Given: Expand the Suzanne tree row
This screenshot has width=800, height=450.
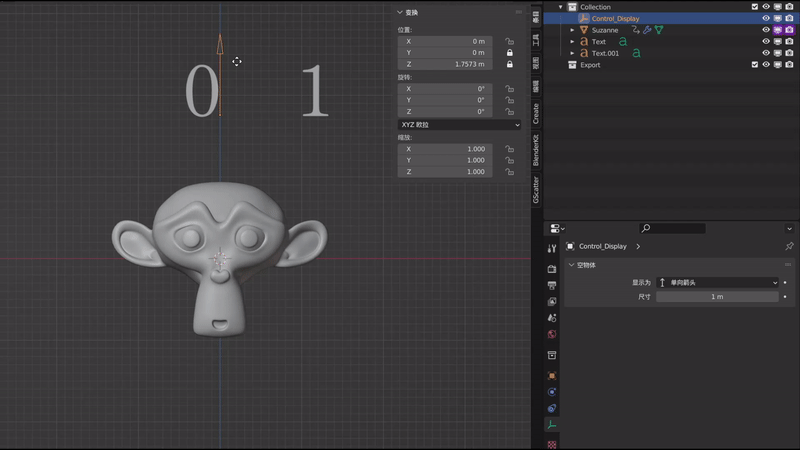Looking at the screenshot, I should [572, 30].
